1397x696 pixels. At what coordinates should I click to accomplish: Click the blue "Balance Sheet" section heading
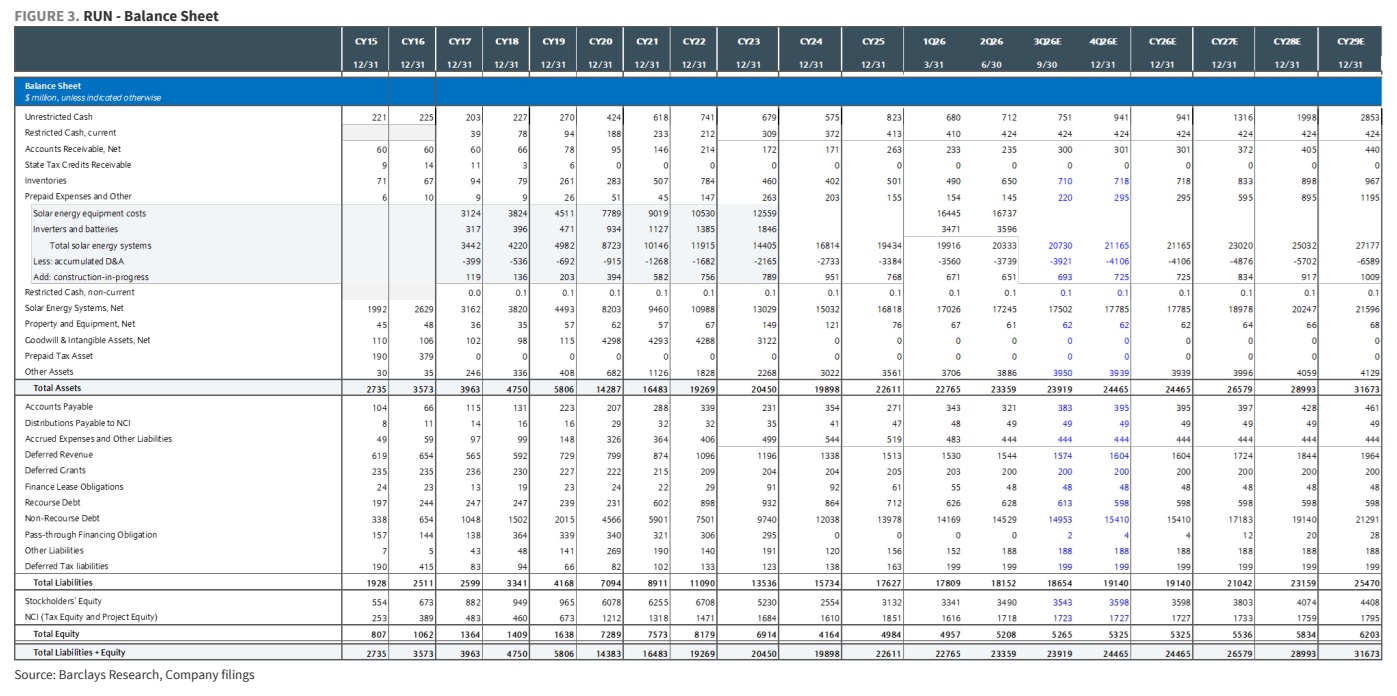pos(53,86)
